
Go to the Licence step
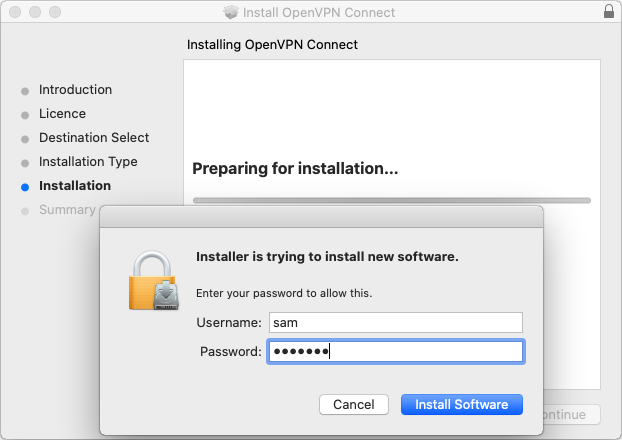(62, 114)
